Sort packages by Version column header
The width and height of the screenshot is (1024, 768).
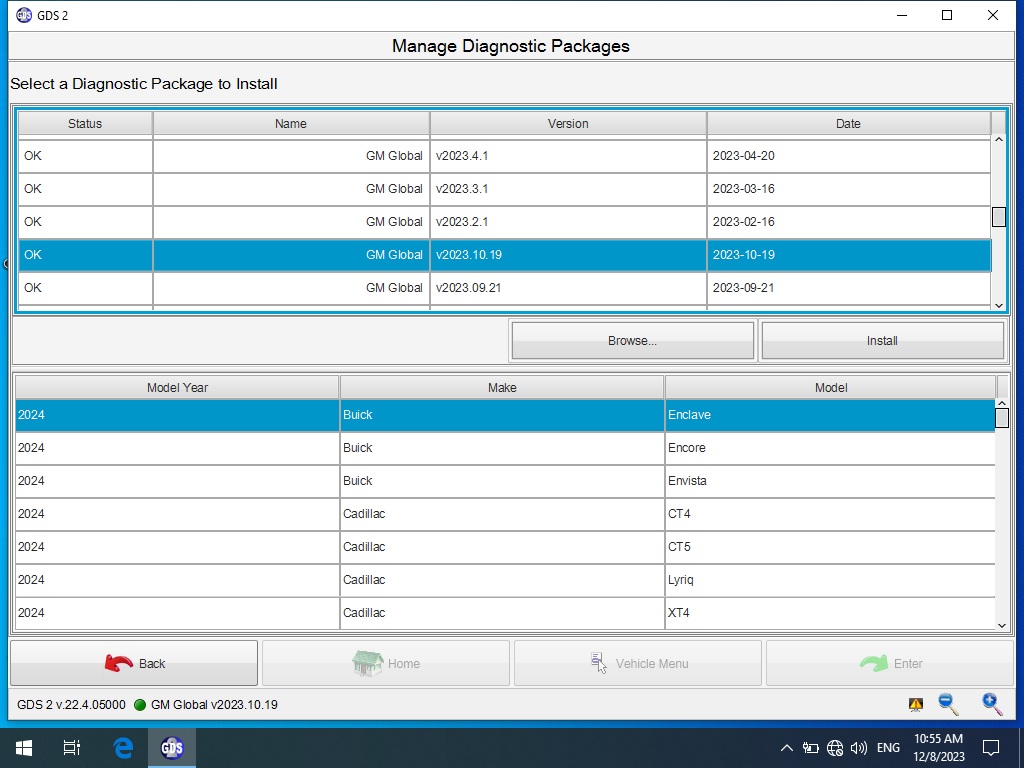point(568,124)
